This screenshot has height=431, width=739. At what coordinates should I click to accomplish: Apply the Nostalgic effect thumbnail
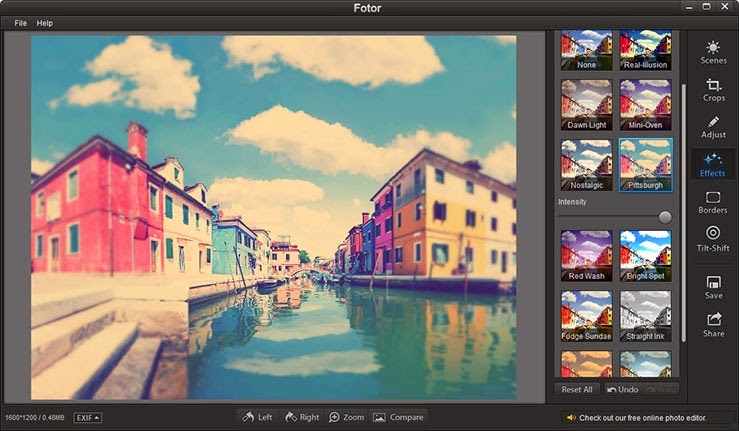click(586, 165)
